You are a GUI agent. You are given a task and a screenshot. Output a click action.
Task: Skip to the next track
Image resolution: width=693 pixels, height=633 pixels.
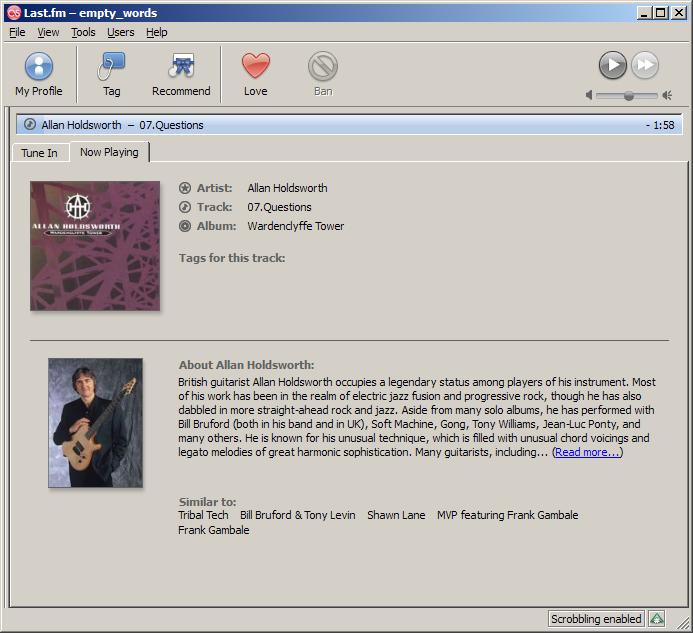[x=645, y=65]
